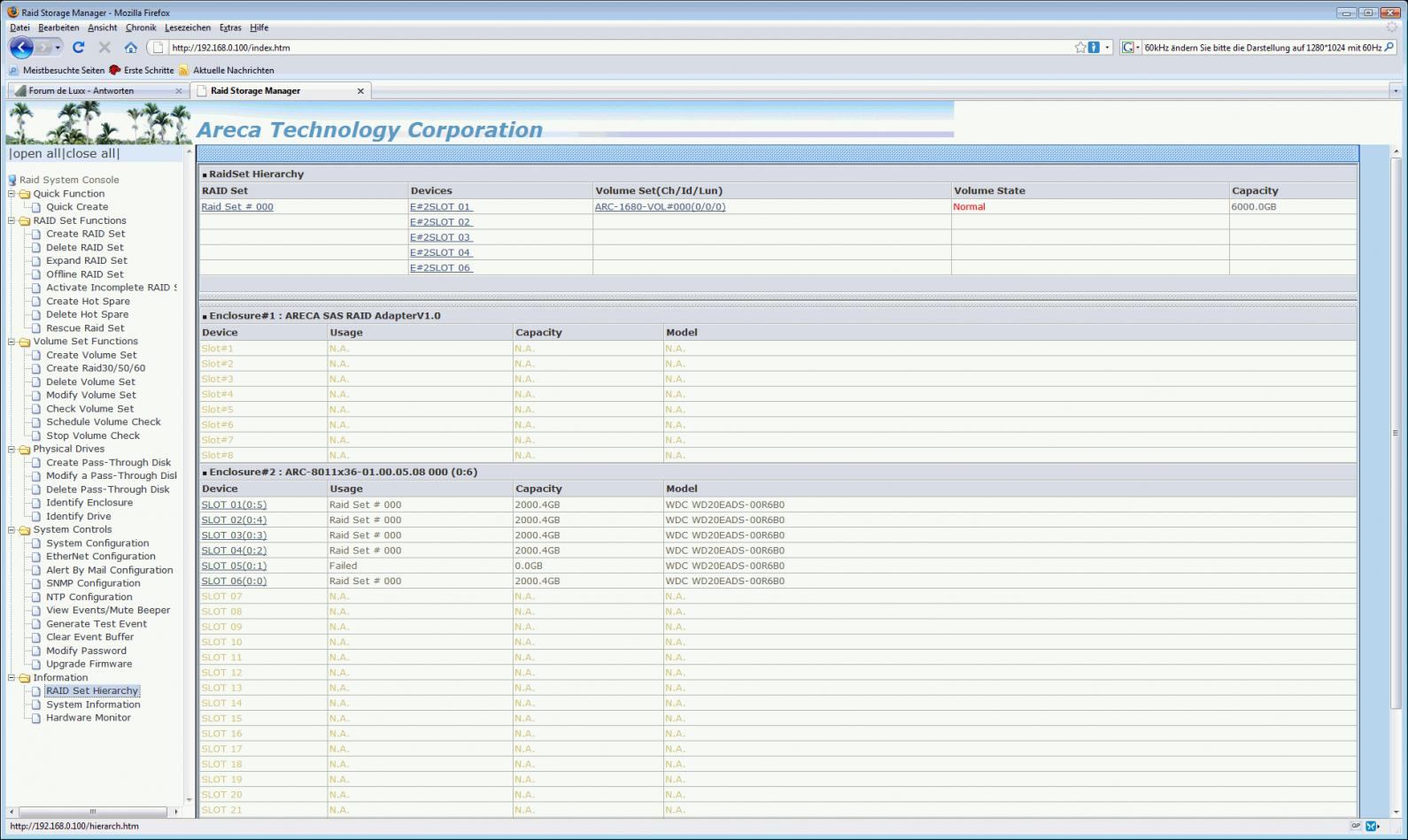Click the open all tree link
The height and width of the screenshot is (840, 1408).
(x=35, y=154)
